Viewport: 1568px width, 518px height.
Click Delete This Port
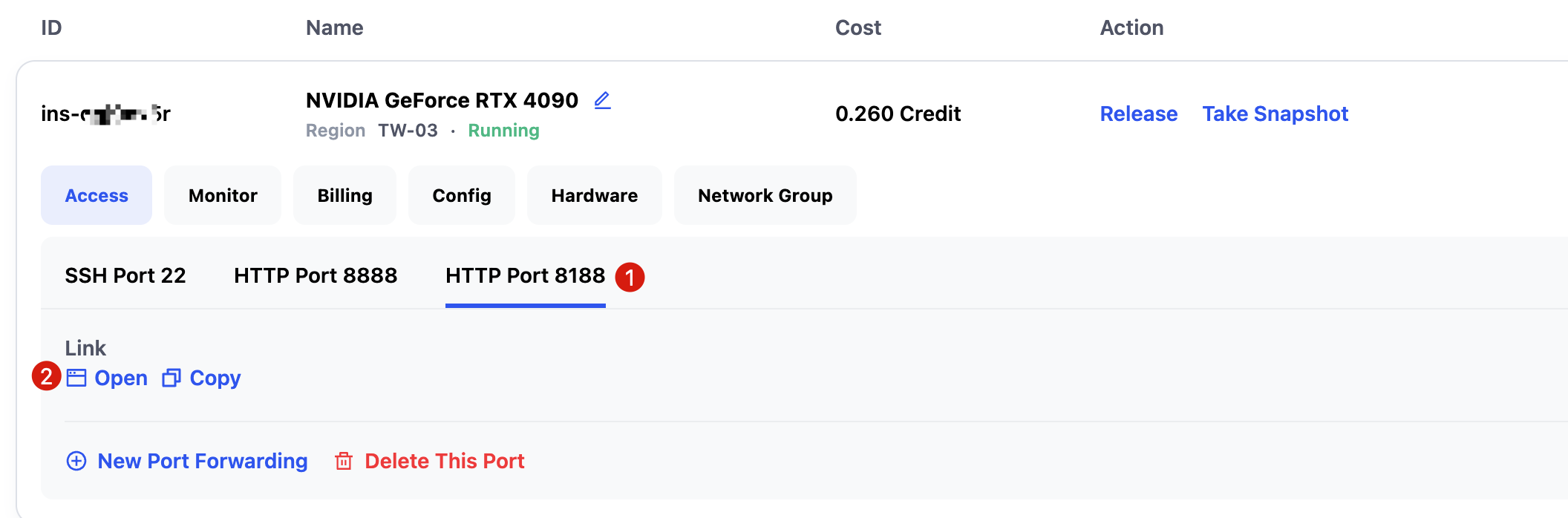pyautogui.click(x=445, y=461)
